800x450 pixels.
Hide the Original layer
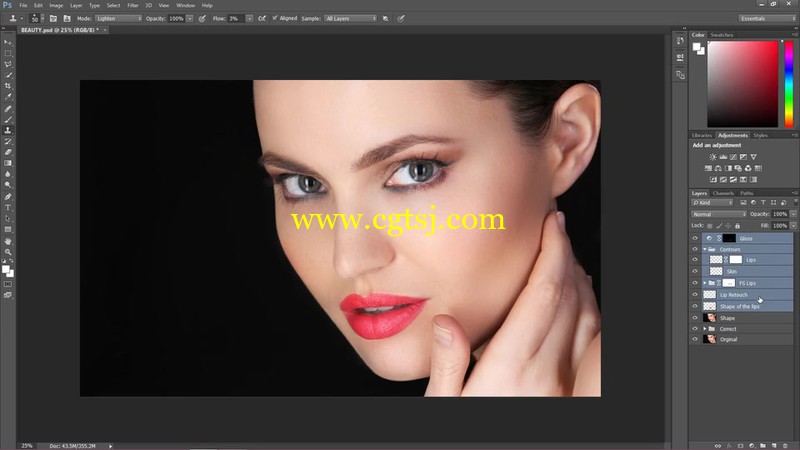(x=695, y=339)
